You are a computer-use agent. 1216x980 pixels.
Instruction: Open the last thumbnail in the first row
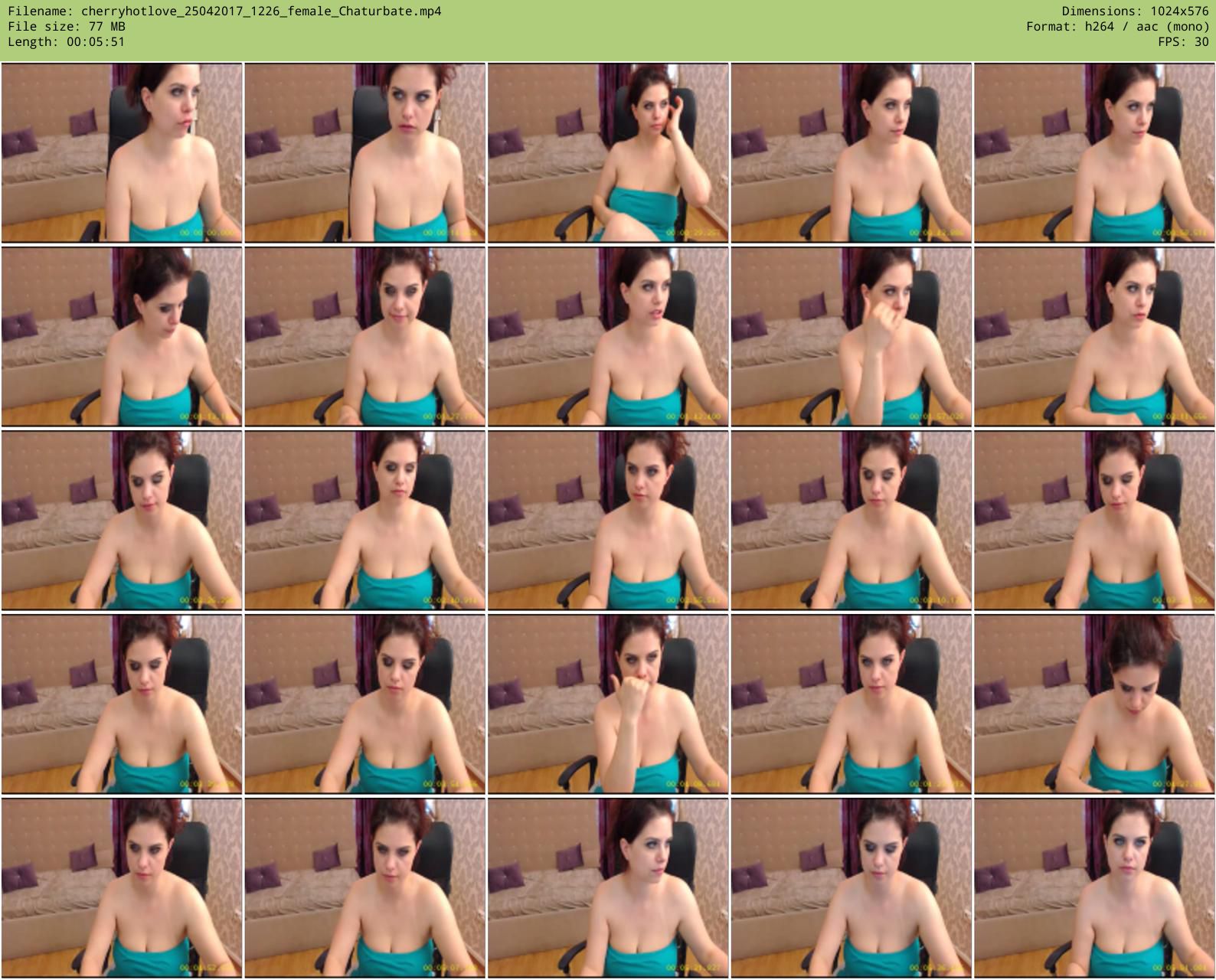pos(1094,153)
